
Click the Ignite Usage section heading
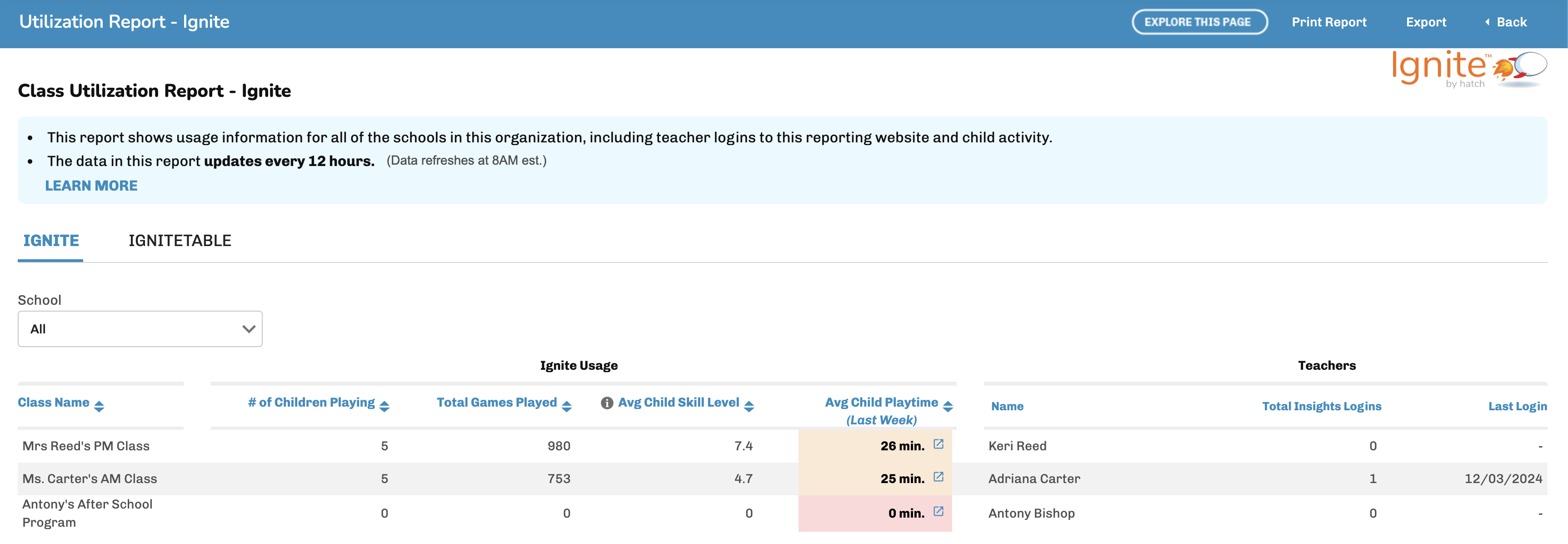click(578, 366)
